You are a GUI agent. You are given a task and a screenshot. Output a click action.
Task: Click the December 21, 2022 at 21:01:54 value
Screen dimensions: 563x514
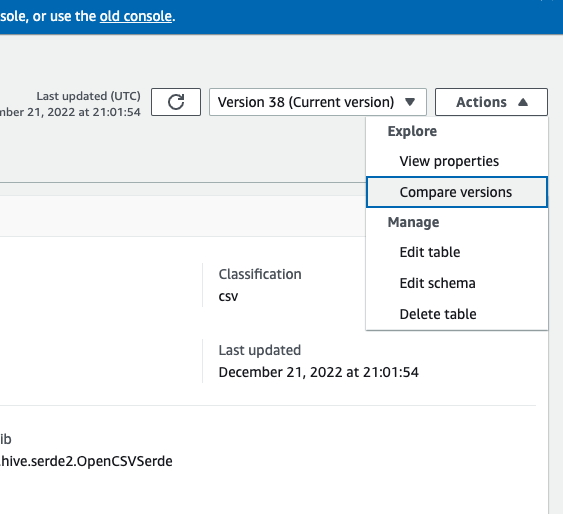point(318,372)
